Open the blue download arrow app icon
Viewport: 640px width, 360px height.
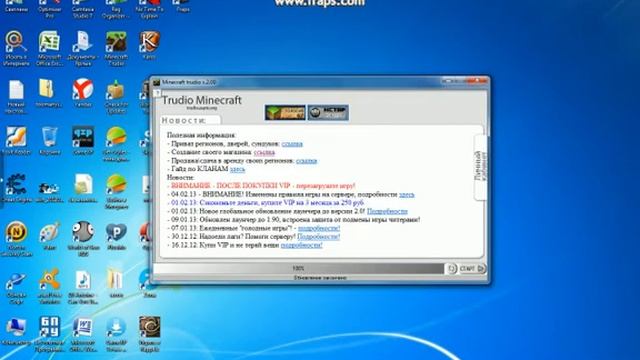coord(116,328)
